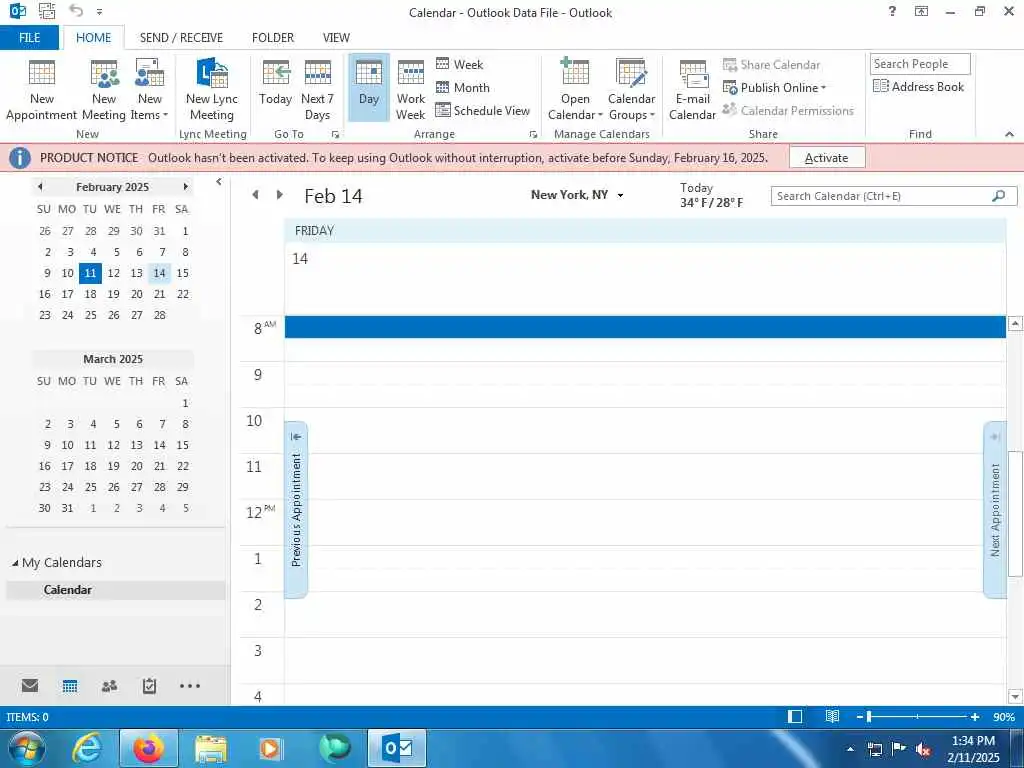Click the E-mail Calendar button

[692, 89]
